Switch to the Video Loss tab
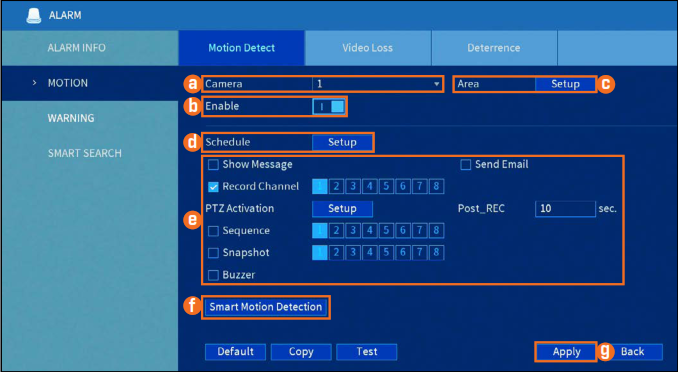 click(368, 48)
